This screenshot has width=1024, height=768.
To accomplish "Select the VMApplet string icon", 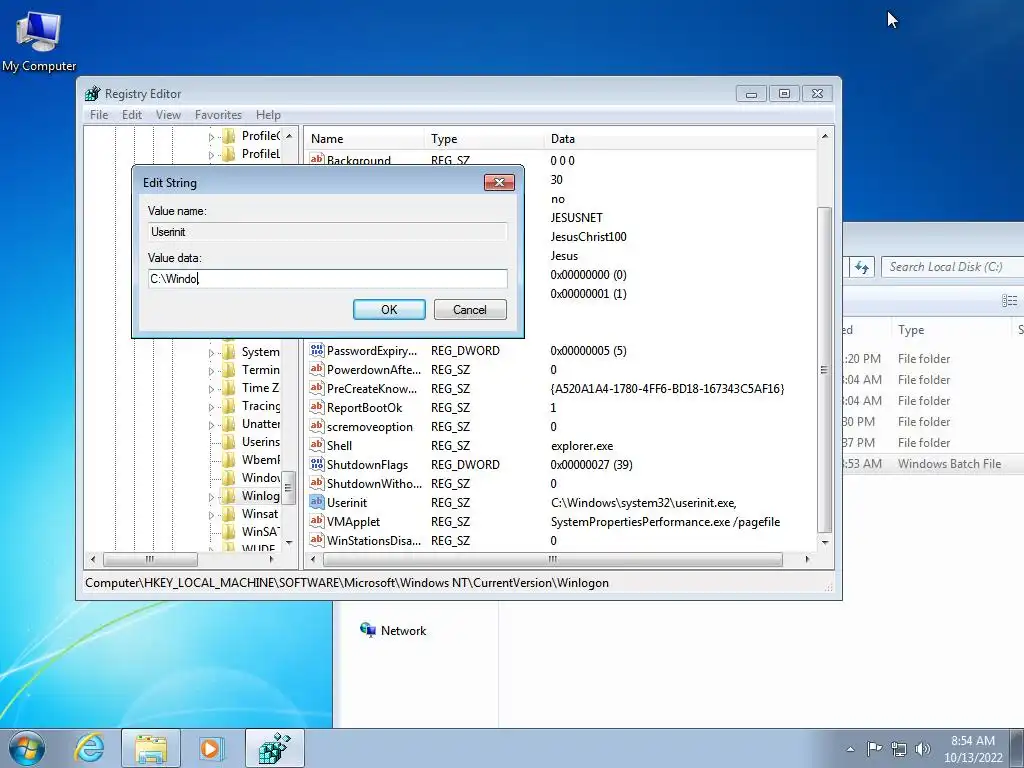I will tap(317, 520).
